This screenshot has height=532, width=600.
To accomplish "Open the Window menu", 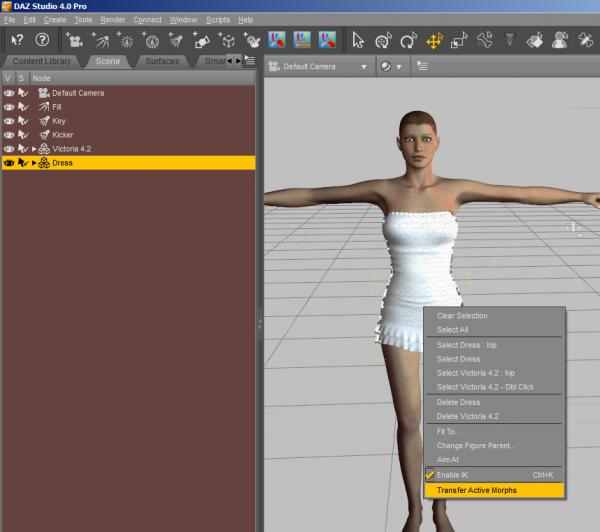I will coord(183,20).
